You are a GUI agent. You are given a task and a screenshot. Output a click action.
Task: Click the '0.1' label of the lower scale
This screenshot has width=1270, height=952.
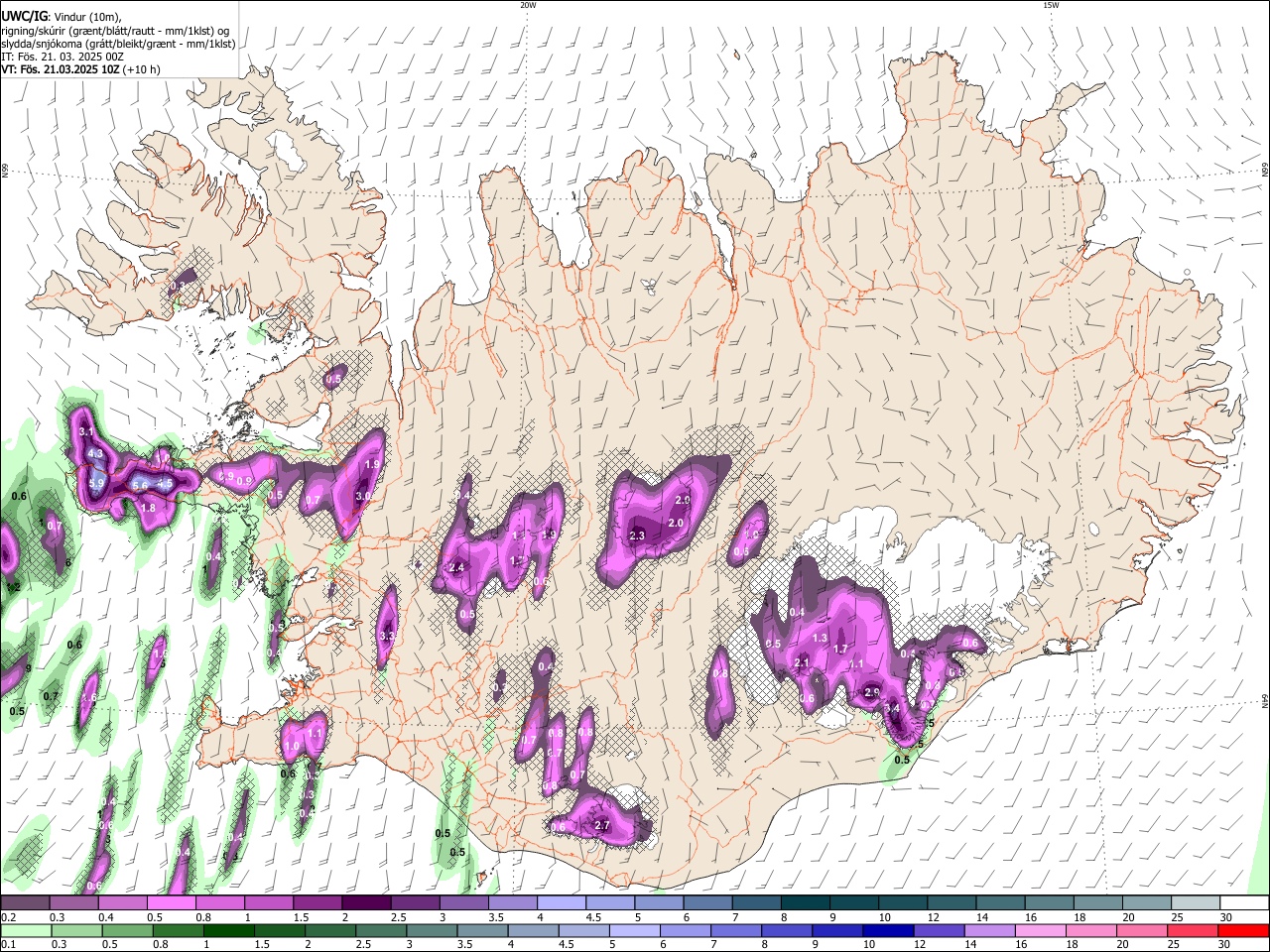[x=8, y=944]
